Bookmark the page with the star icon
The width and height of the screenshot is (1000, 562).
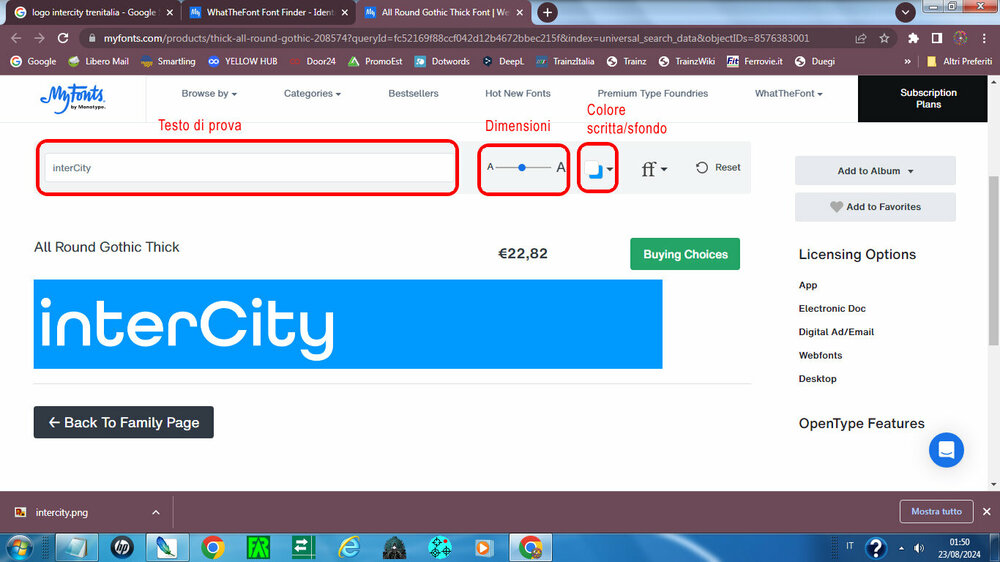(x=884, y=38)
